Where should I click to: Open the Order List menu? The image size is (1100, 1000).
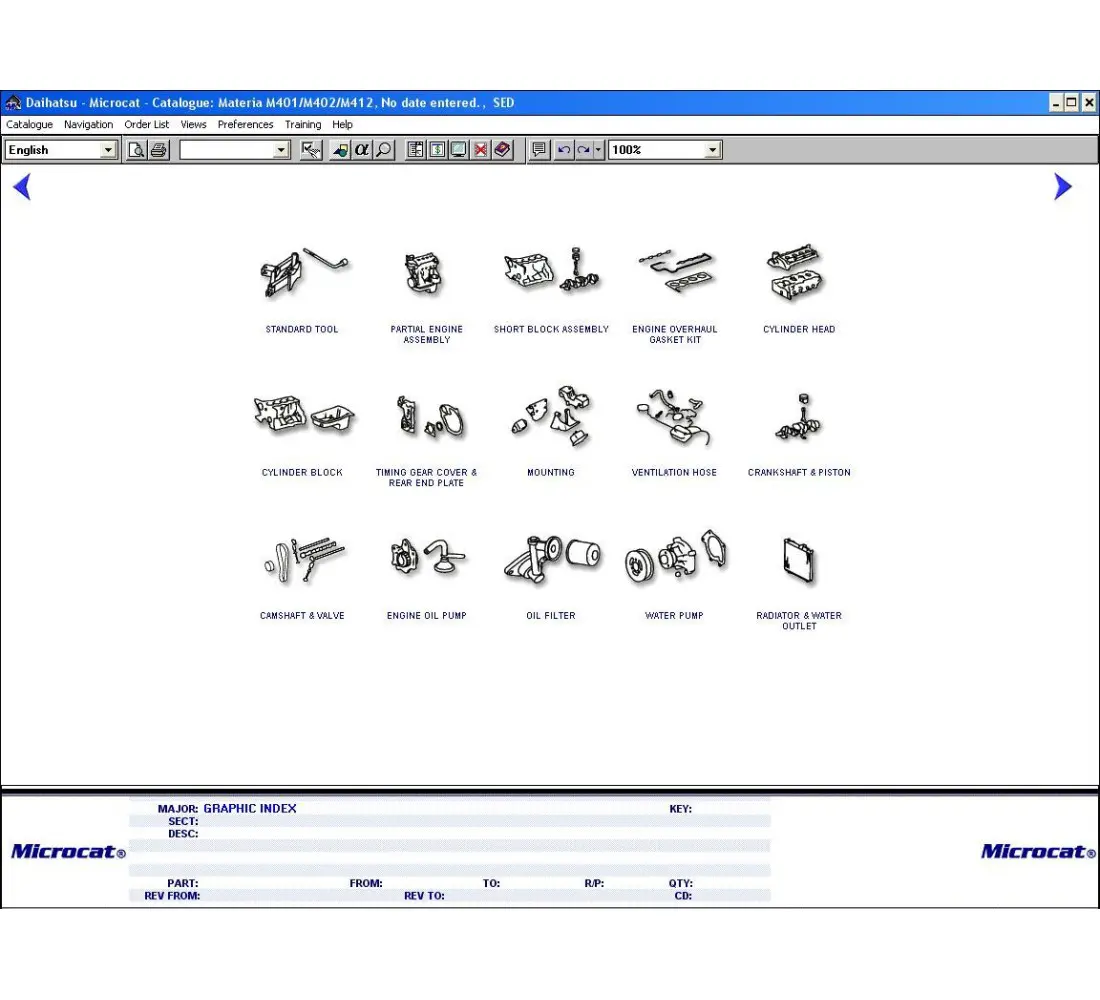pyautogui.click(x=147, y=124)
